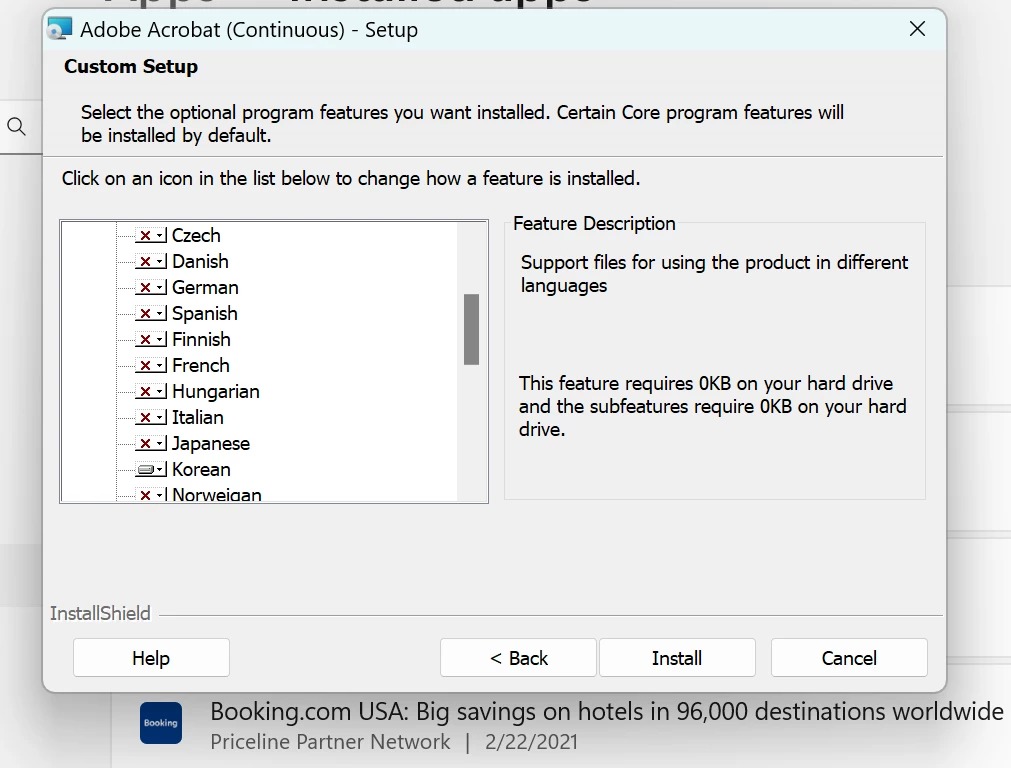Open the Norwegian feature install dropdown icon
1011x768 pixels.
[151, 495]
